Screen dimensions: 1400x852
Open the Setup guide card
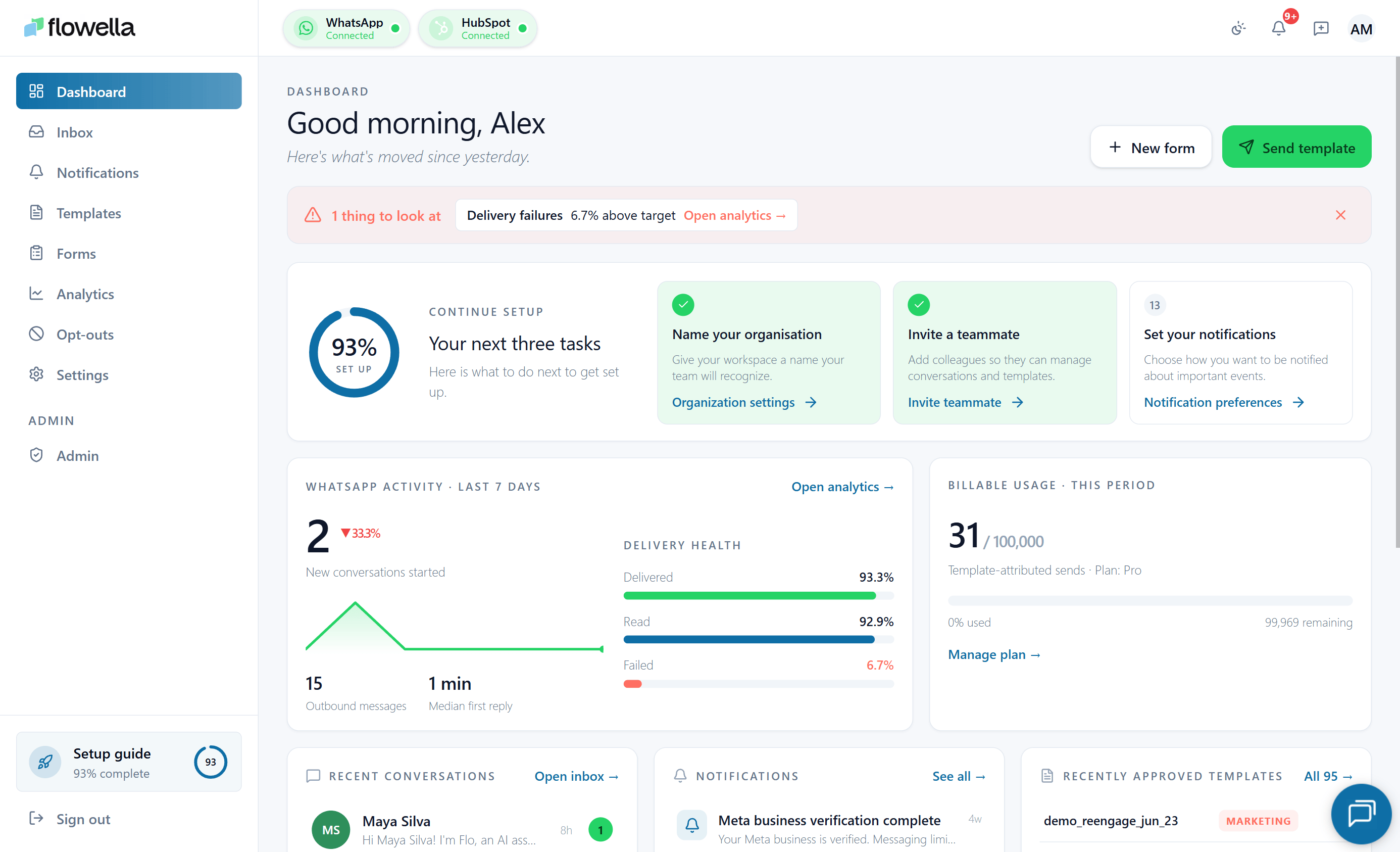[x=128, y=762]
